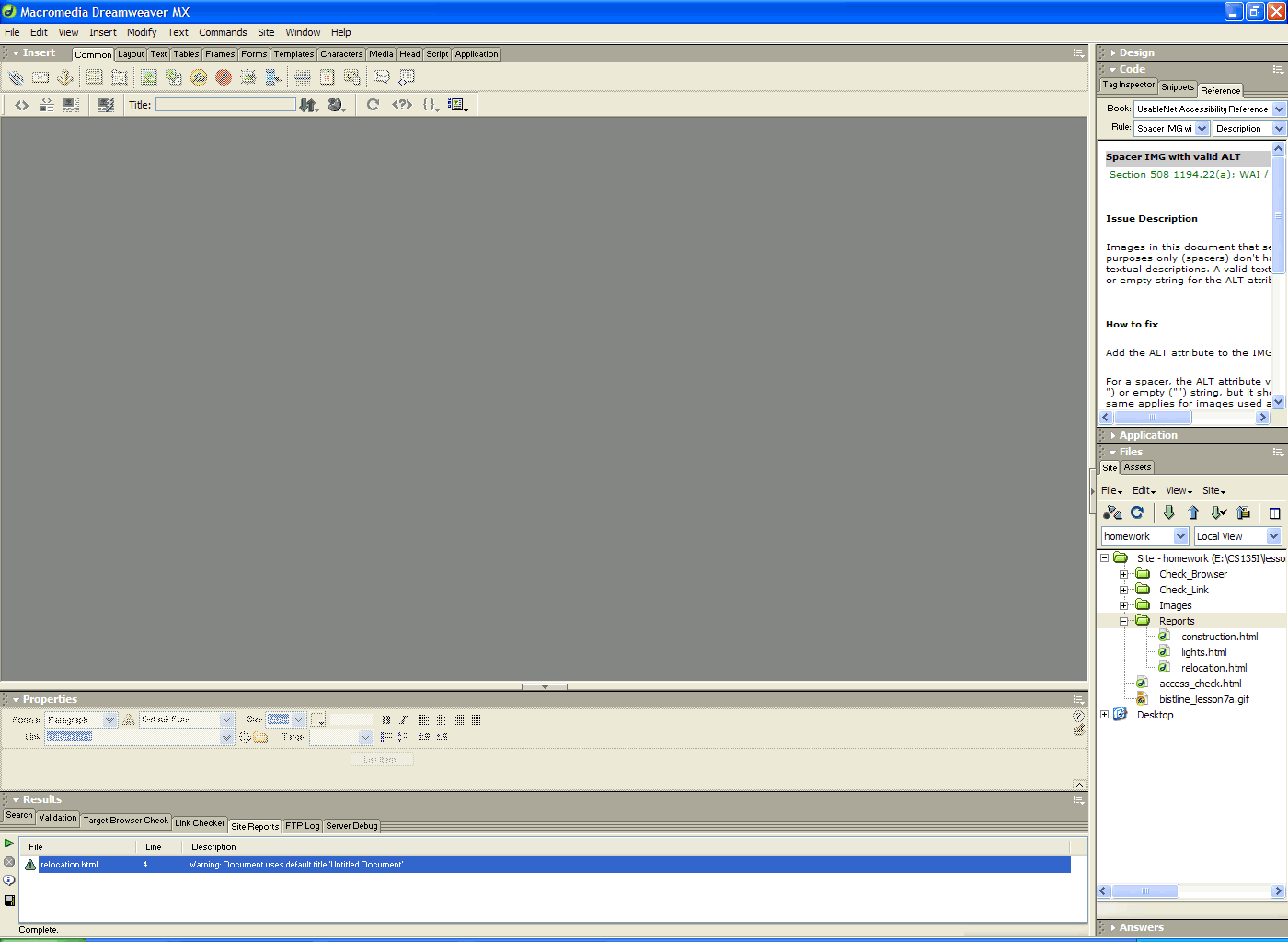This screenshot has height=942, width=1288.
Task: Click the Put Files blue up arrow
Action: pyautogui.click(x=1193, y=513)
